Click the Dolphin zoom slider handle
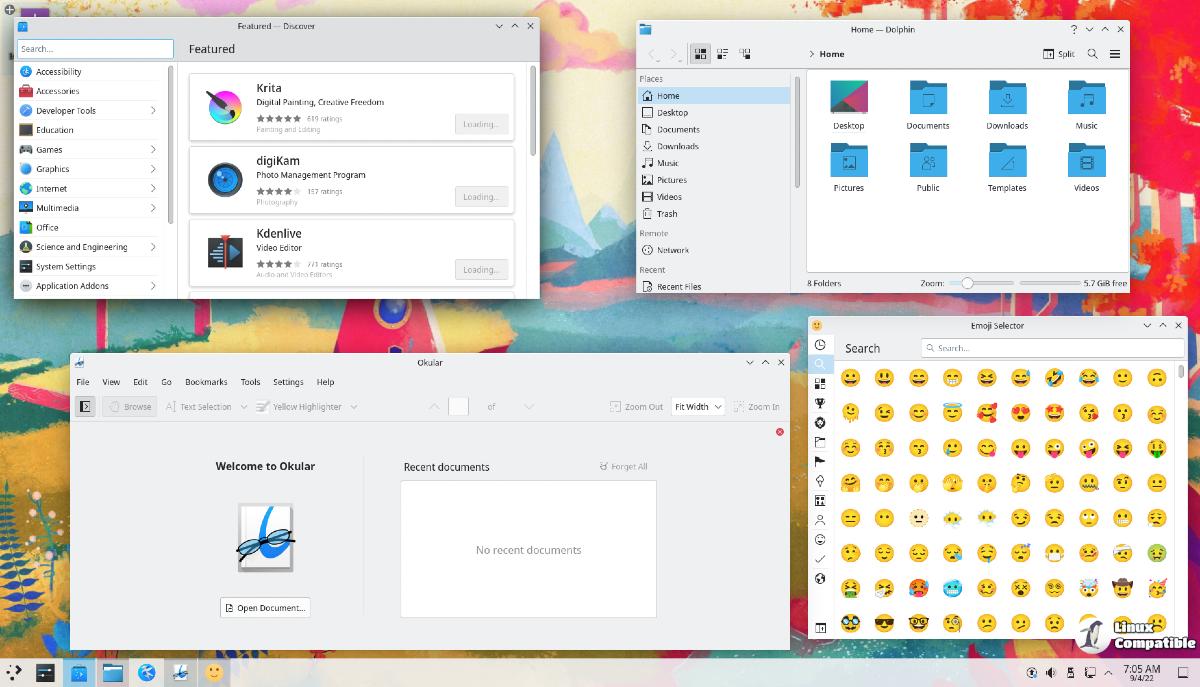This screenshot has width=1200, height=687. [x=967, y=284]
